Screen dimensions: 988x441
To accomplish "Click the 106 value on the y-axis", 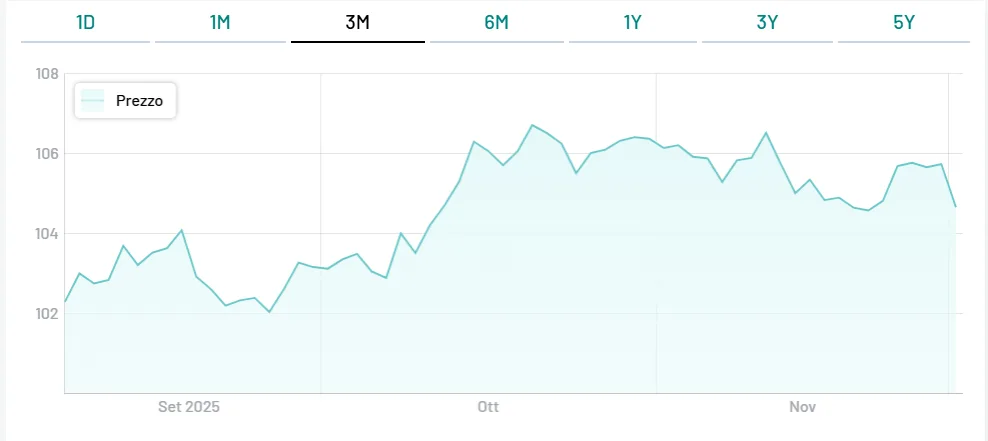I will point(47,154).
